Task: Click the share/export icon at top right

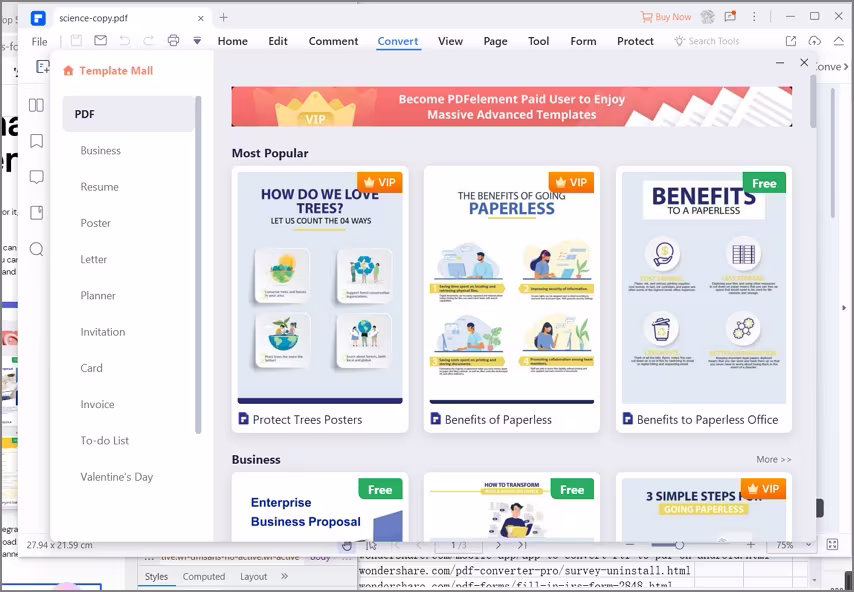Action: (x=791, y=41)
